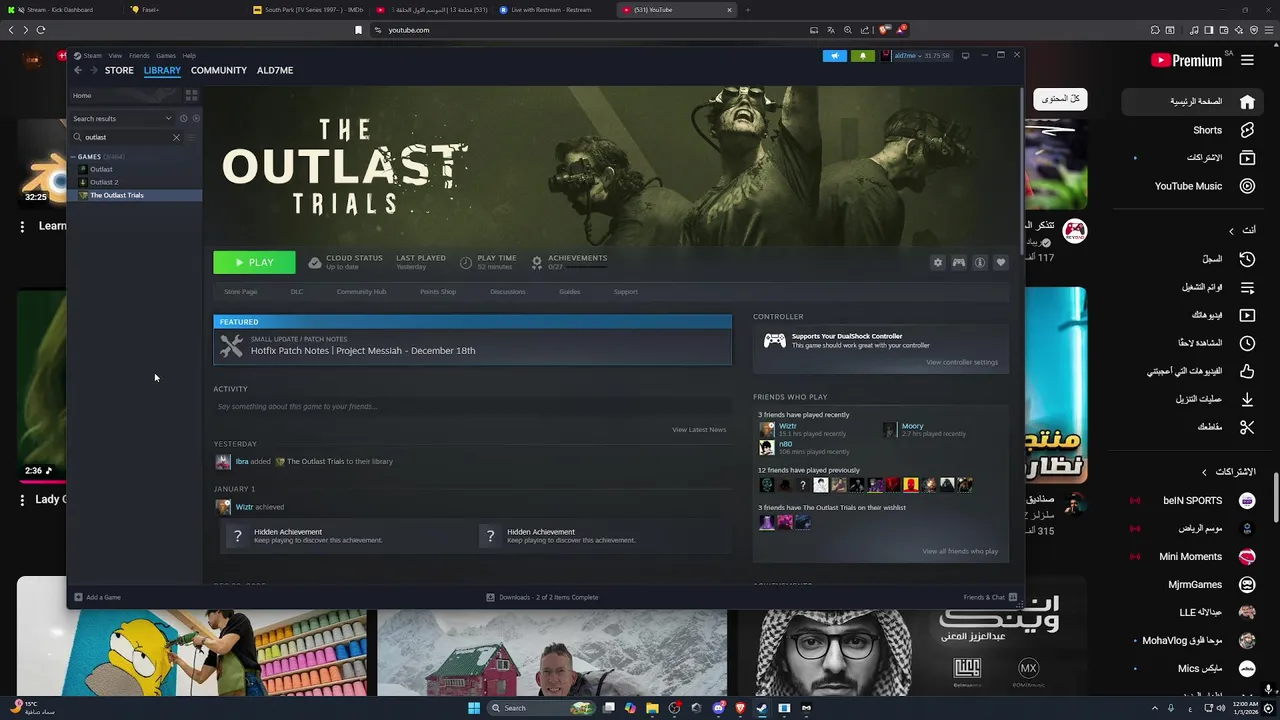This screenshot has width=1280, height=720.
Task: Open the Guides tab
Action: point(570,292)
